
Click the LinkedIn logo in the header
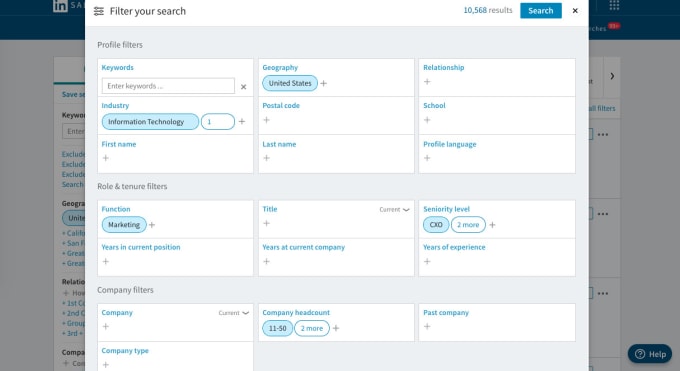point(60,6)
